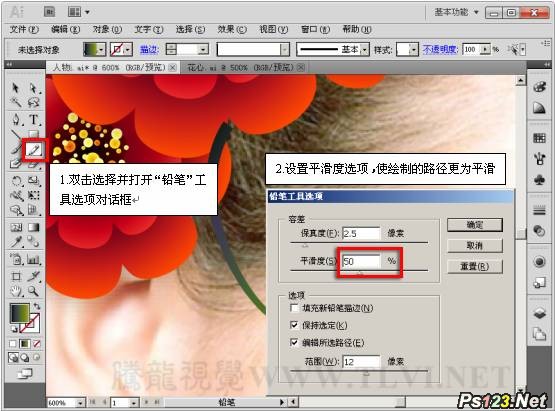Confirm dialog with 确定 button

coord(475,225)
